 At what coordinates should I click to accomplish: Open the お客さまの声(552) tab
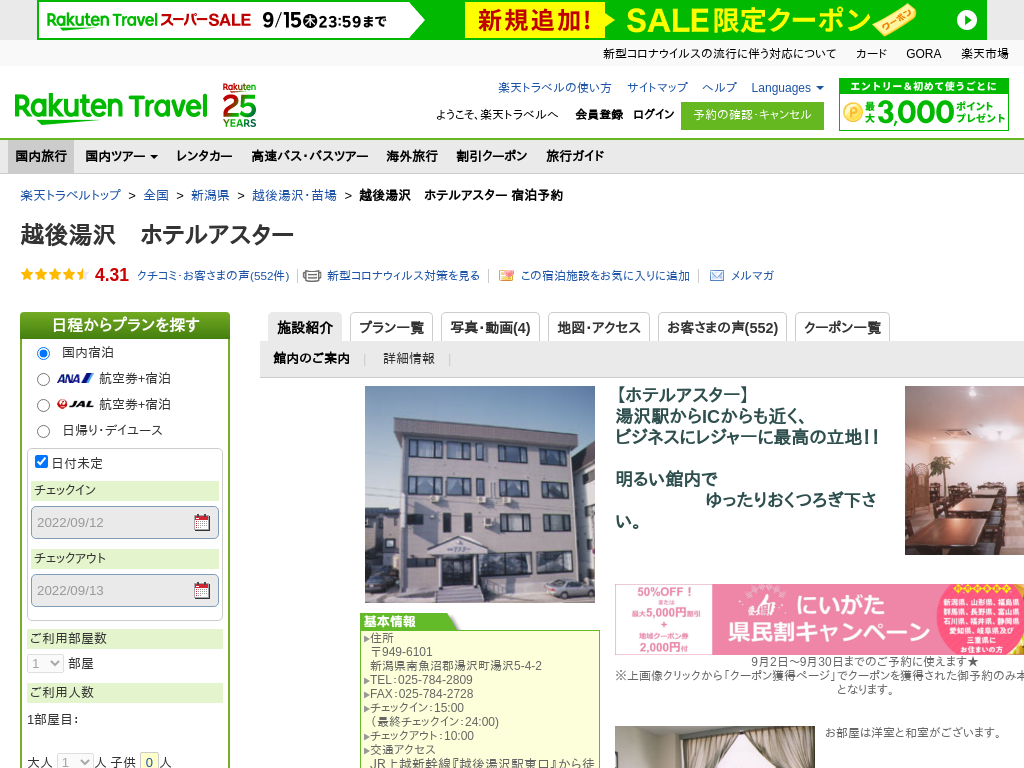pos(722,327)
